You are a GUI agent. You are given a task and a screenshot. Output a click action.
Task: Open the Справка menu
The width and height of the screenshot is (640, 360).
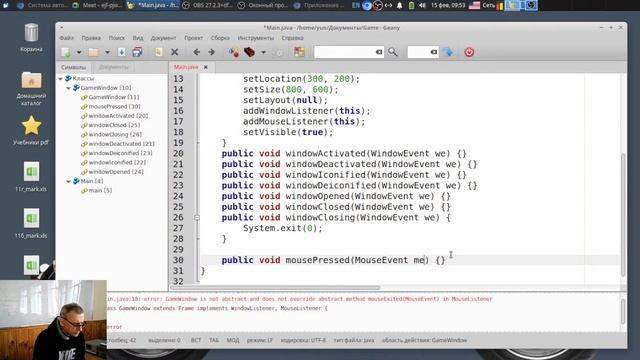tap(292, 38)
